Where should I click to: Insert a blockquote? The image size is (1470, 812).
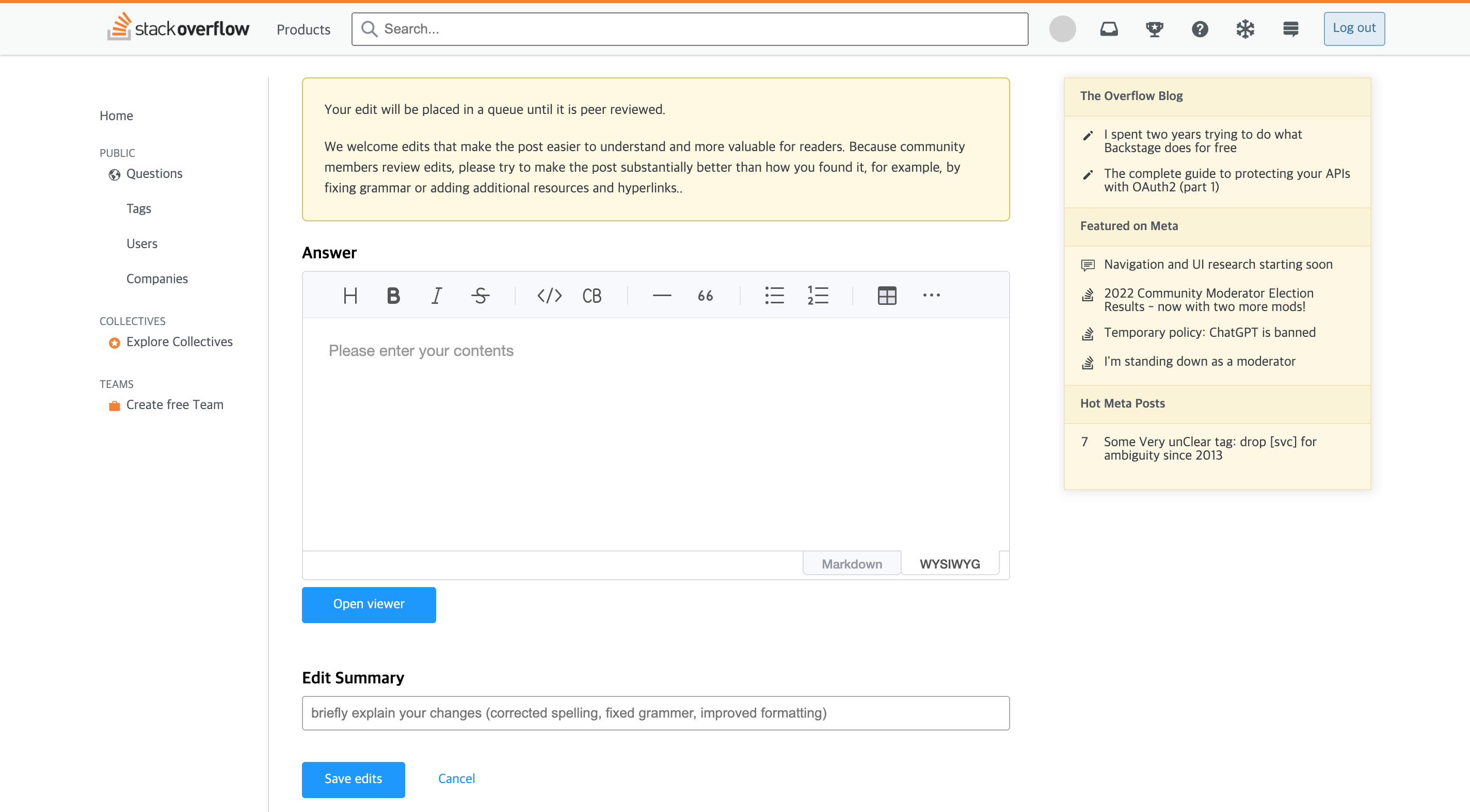coord(706,295)
